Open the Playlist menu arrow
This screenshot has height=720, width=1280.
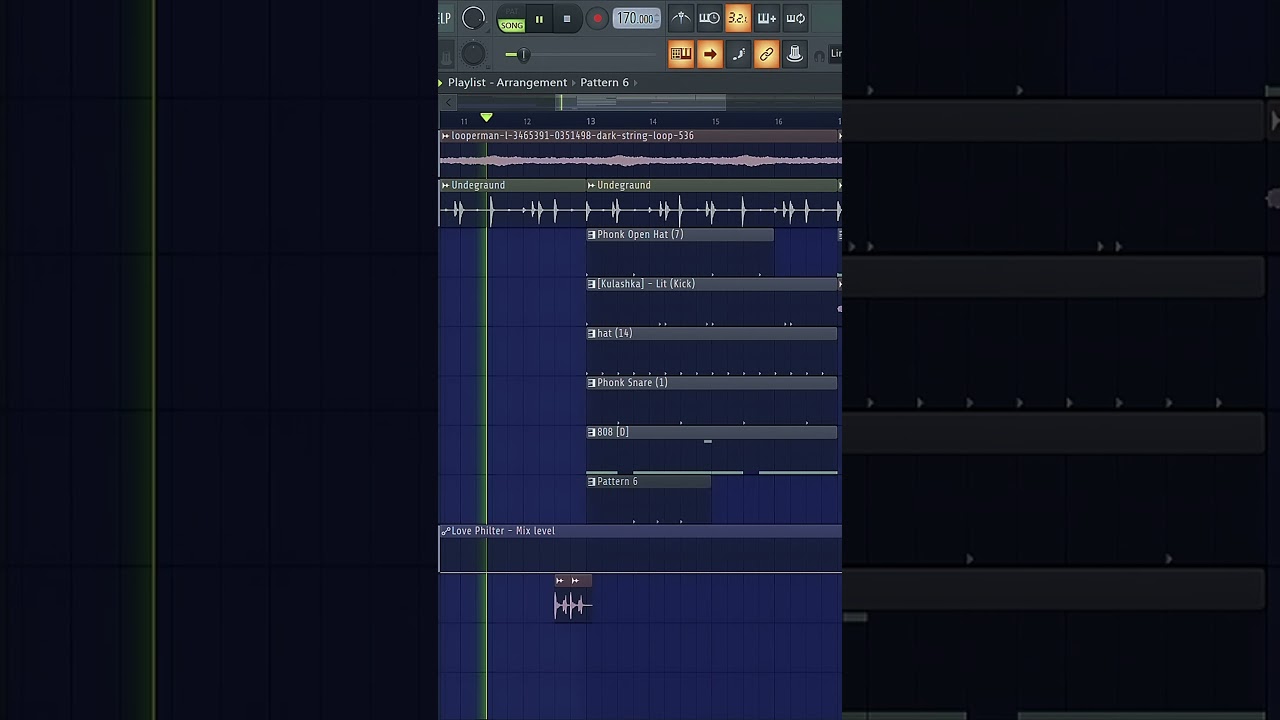click(441, 83)
